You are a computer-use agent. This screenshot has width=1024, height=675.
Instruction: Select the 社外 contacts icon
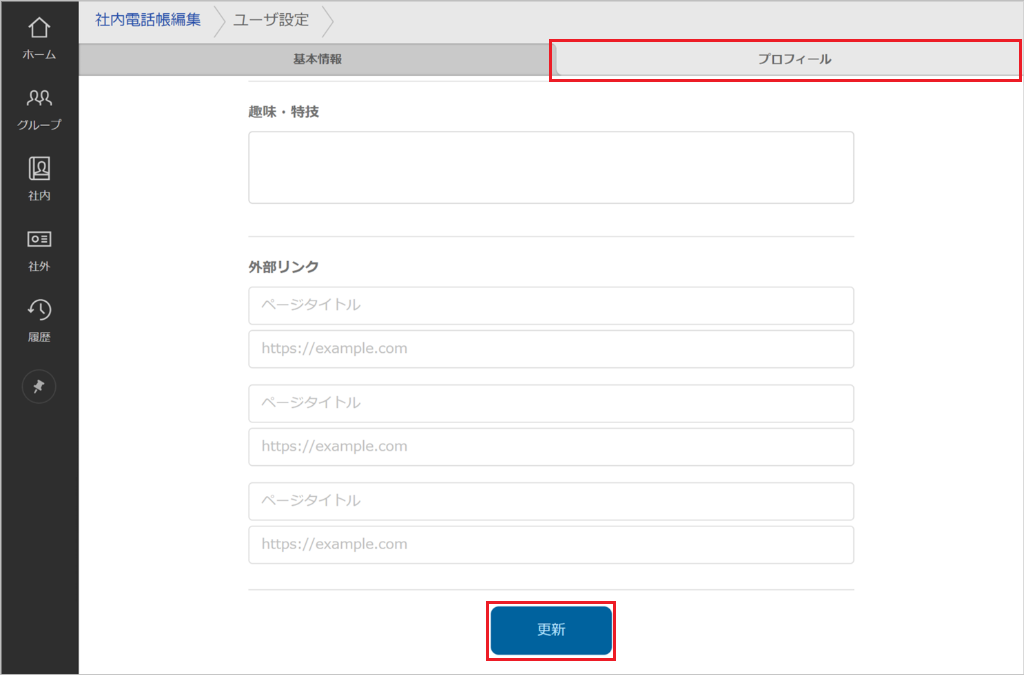pos(38,247)
